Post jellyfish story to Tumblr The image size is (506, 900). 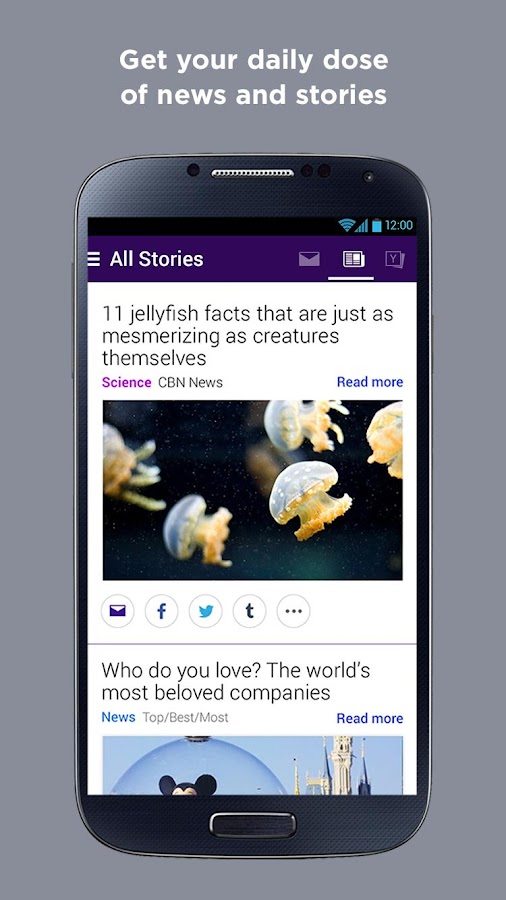[x=250, y=611]
